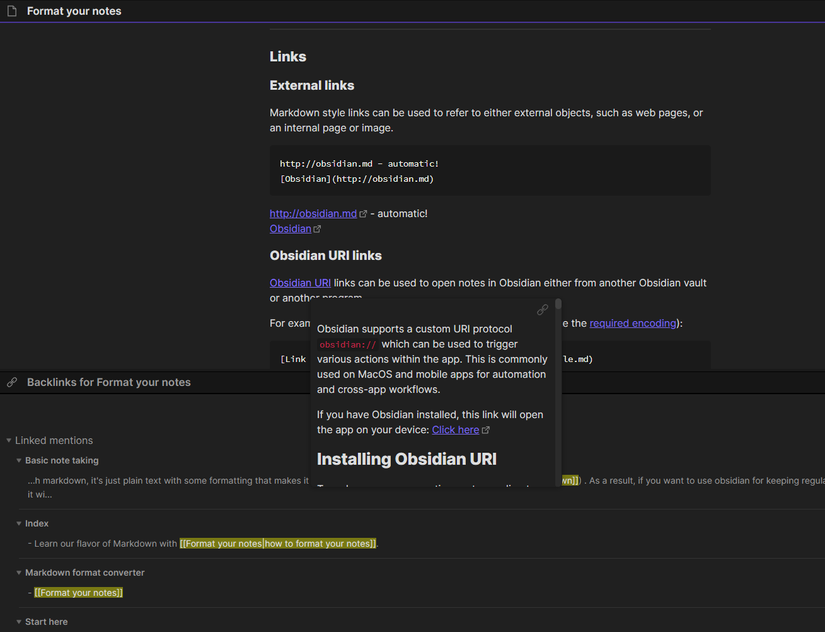
Task: Click the Click here link in the popup
Action: tap(455, 430)
